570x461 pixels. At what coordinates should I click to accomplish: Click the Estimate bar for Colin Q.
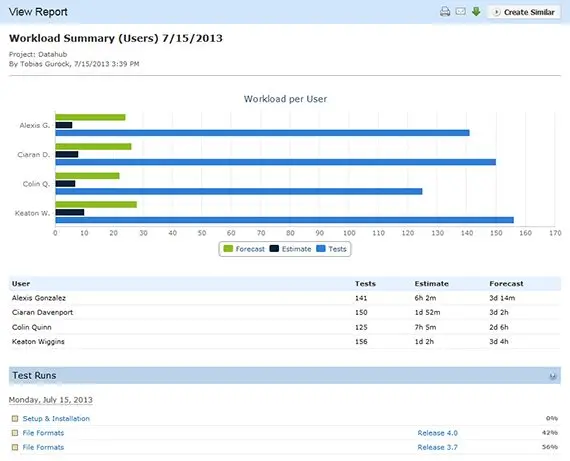tap(65, 184)
